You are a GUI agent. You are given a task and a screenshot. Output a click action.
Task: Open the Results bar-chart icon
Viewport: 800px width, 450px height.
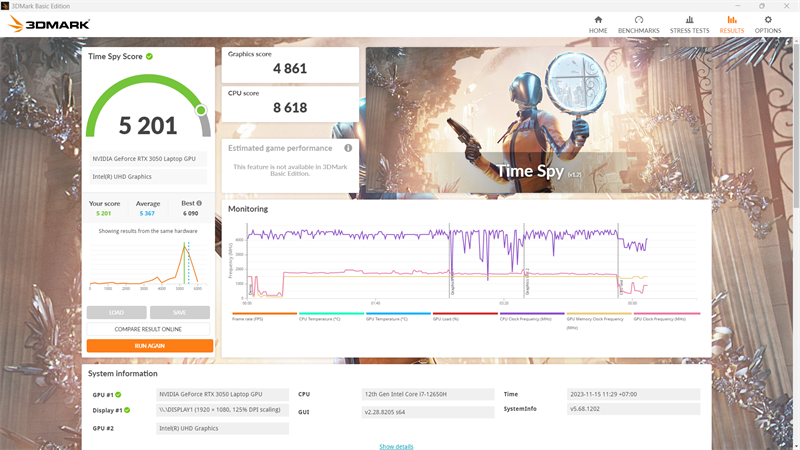732,20
